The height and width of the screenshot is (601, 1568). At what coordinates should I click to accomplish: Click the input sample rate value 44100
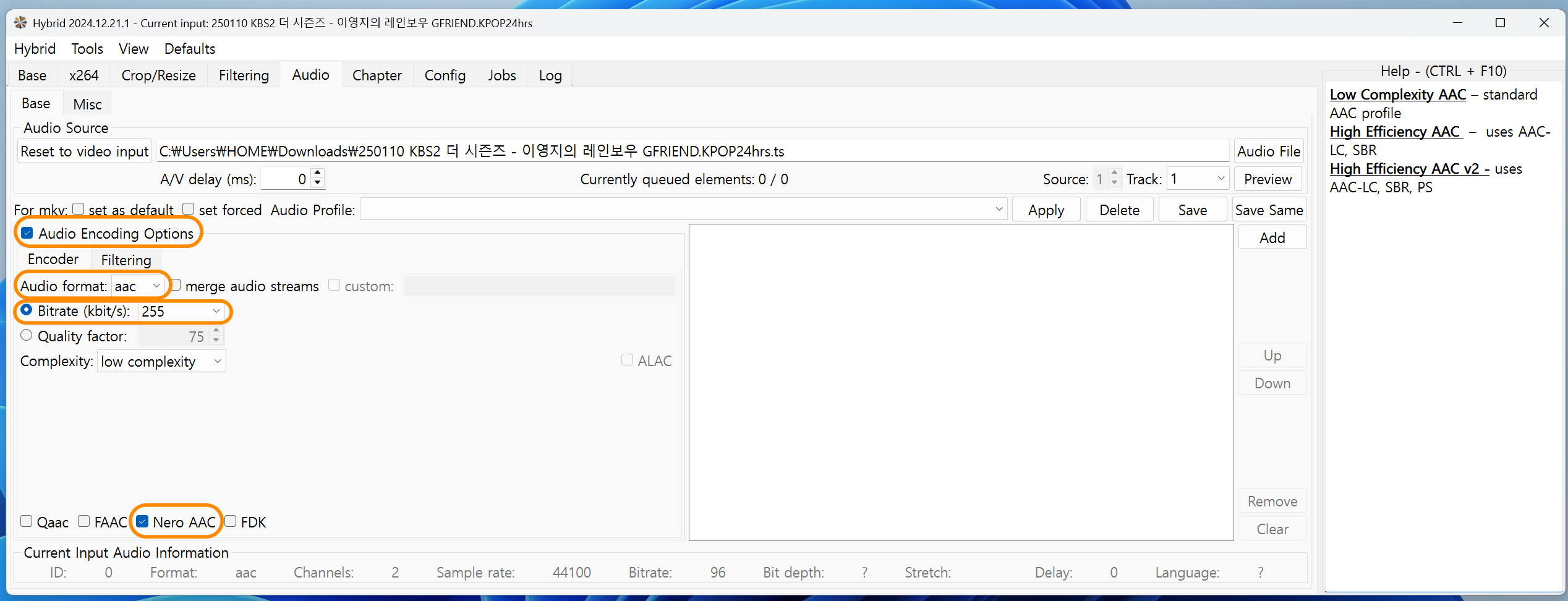[572, 573]
